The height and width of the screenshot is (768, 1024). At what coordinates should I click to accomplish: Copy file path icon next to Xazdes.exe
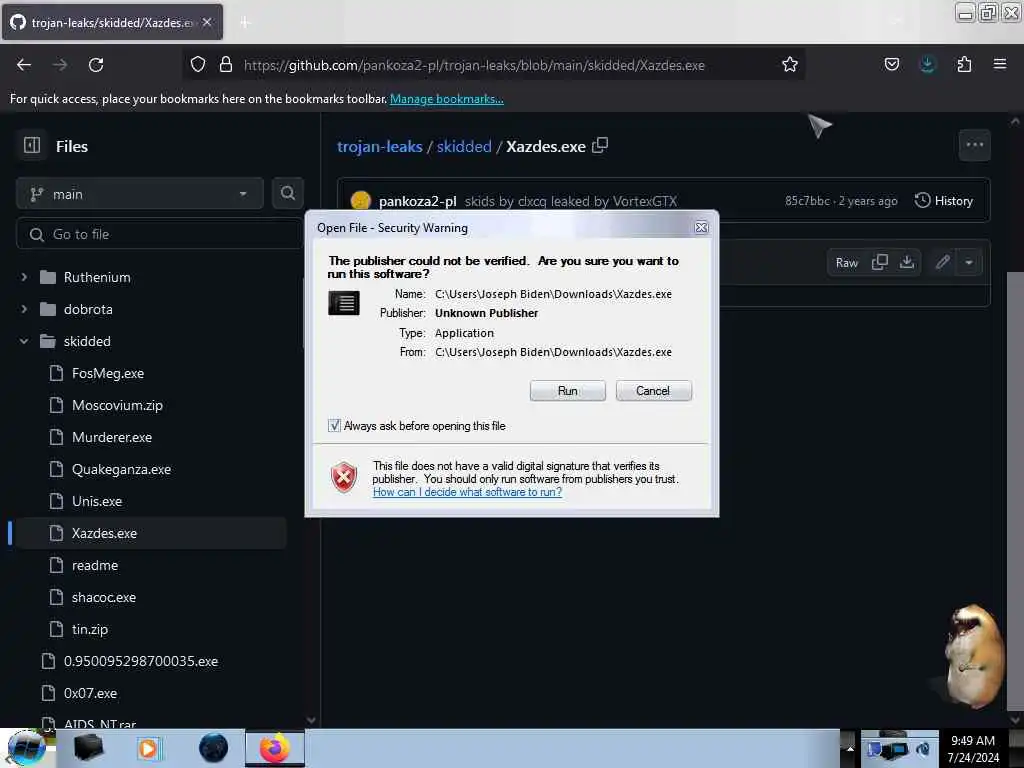coord(600,145)
